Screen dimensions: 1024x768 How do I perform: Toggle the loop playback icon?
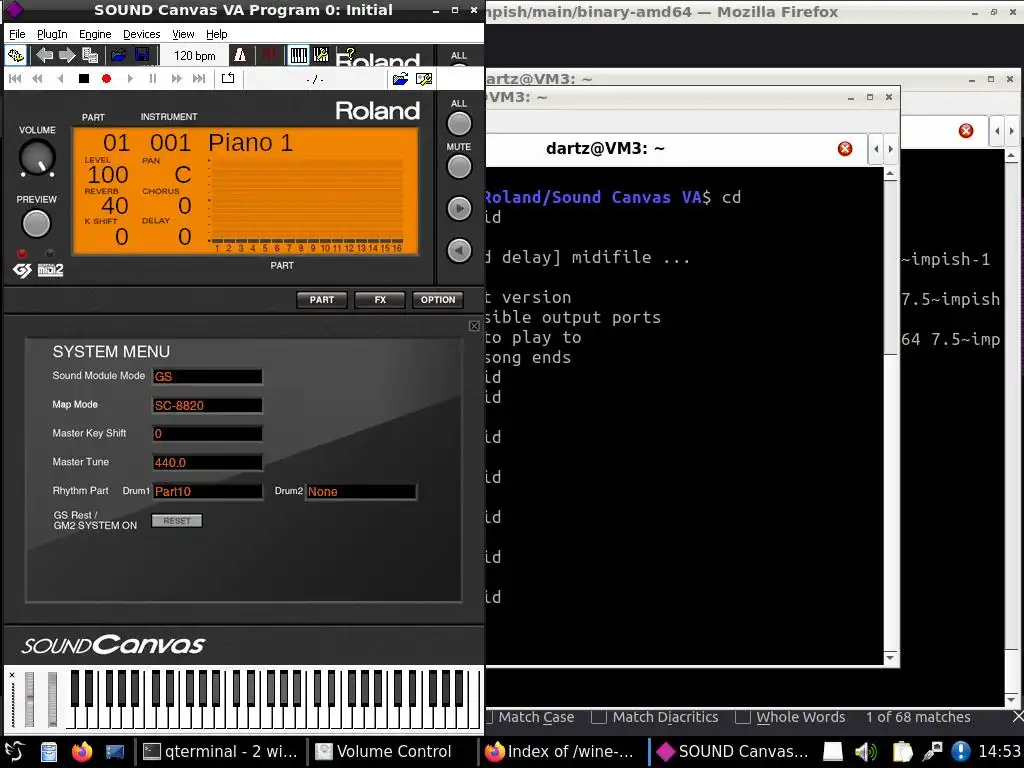227,79
